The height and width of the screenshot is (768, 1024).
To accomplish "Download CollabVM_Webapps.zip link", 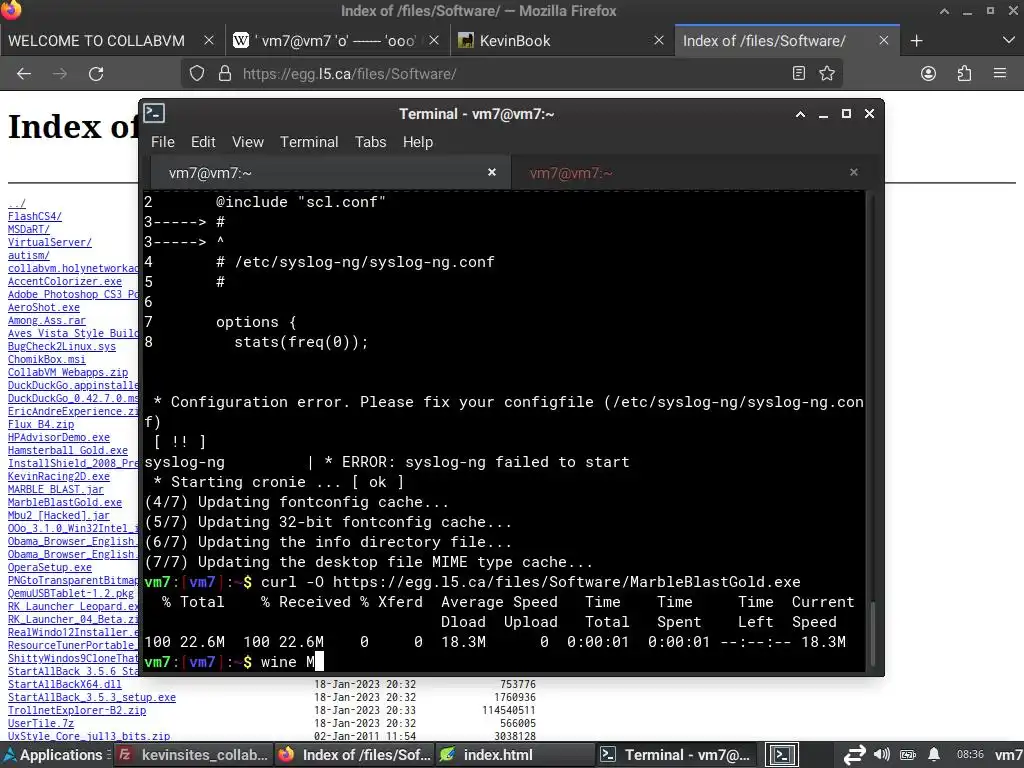I will pos(68,372).
